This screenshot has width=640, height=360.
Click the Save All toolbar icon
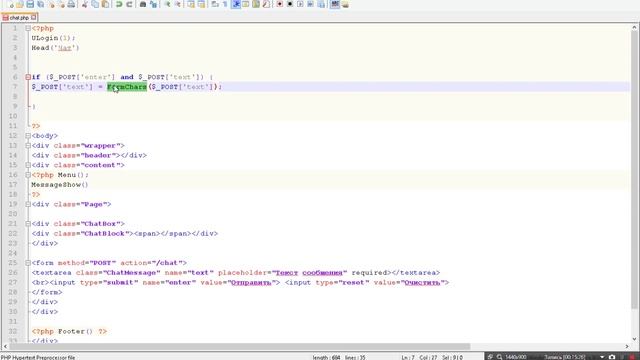pyautogui.click(x=40, y=4)
